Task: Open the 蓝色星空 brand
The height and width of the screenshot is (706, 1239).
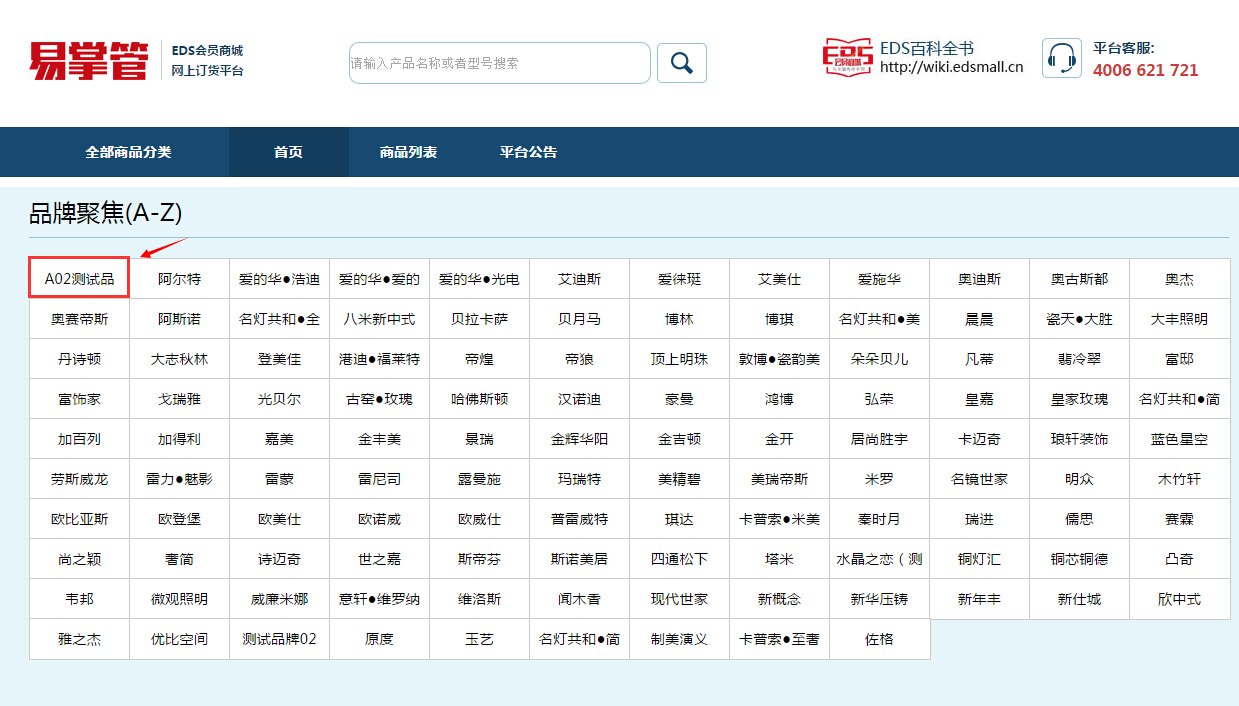Action: pyautogui.click(x=1180, y=439)
